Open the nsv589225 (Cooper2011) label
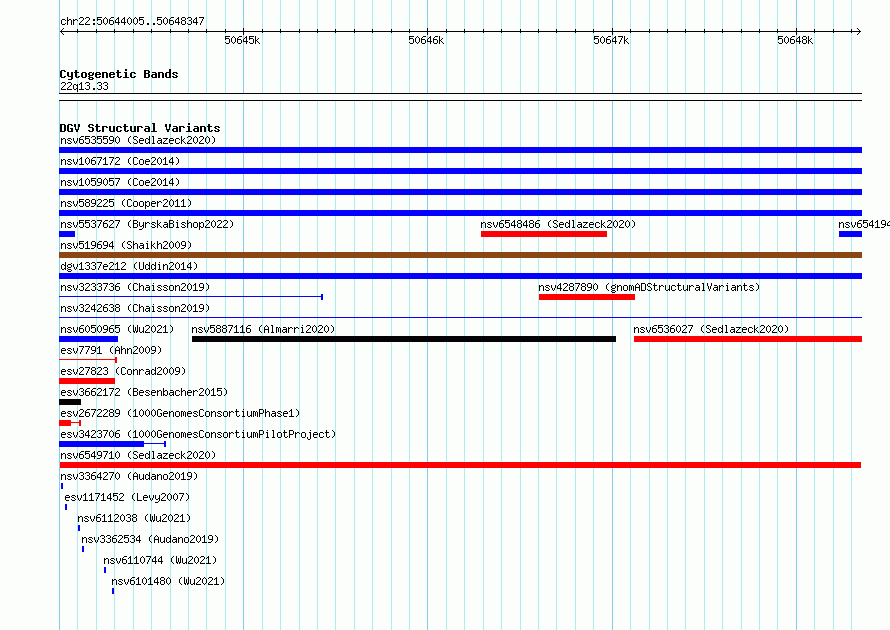The width and height of the screenshot is (890, 630). tap(126, 203)
